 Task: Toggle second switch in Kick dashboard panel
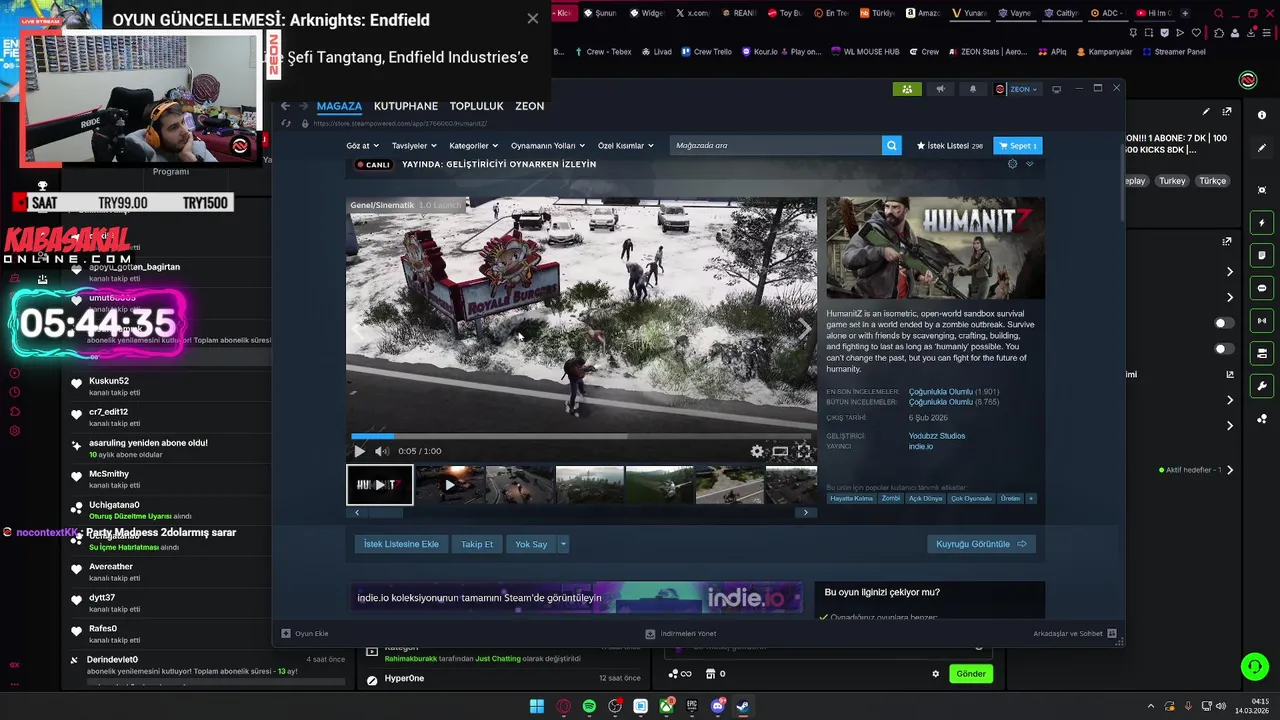point(1224,349)
